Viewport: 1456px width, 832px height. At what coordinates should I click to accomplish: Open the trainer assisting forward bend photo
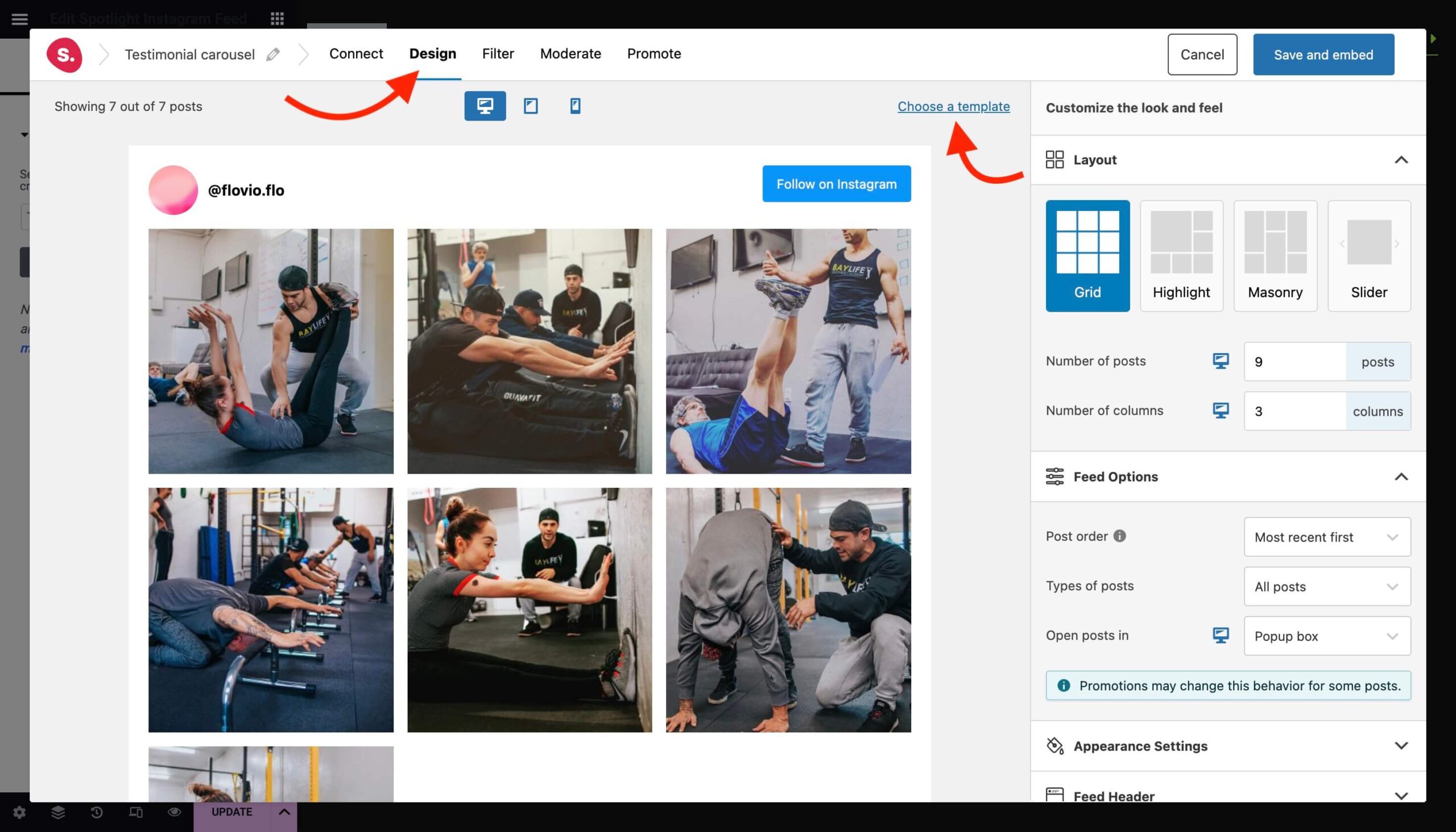tap(788, 610)
